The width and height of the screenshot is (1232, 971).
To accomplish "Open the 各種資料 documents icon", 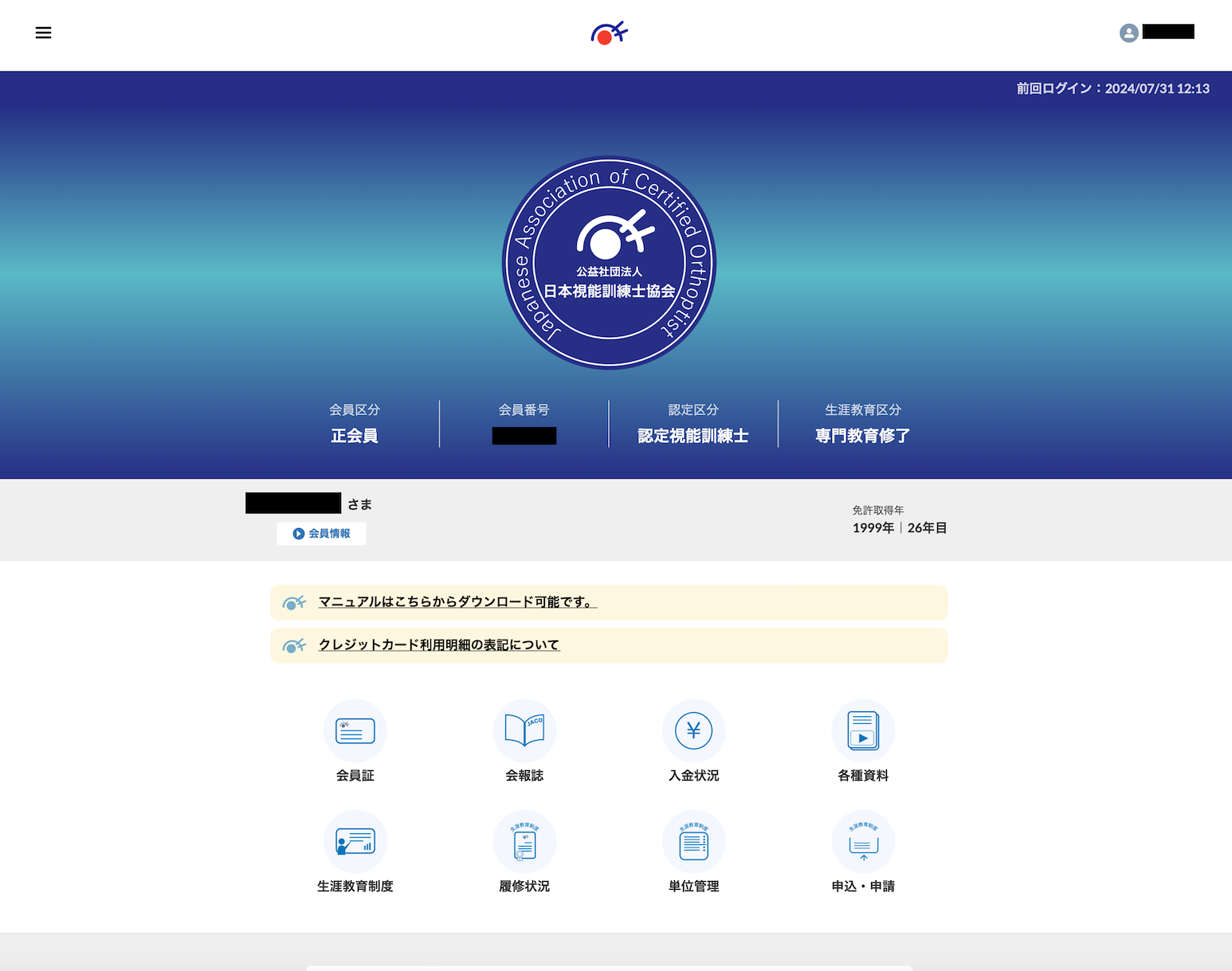I will pyautogui.click(x=863, y=730).
